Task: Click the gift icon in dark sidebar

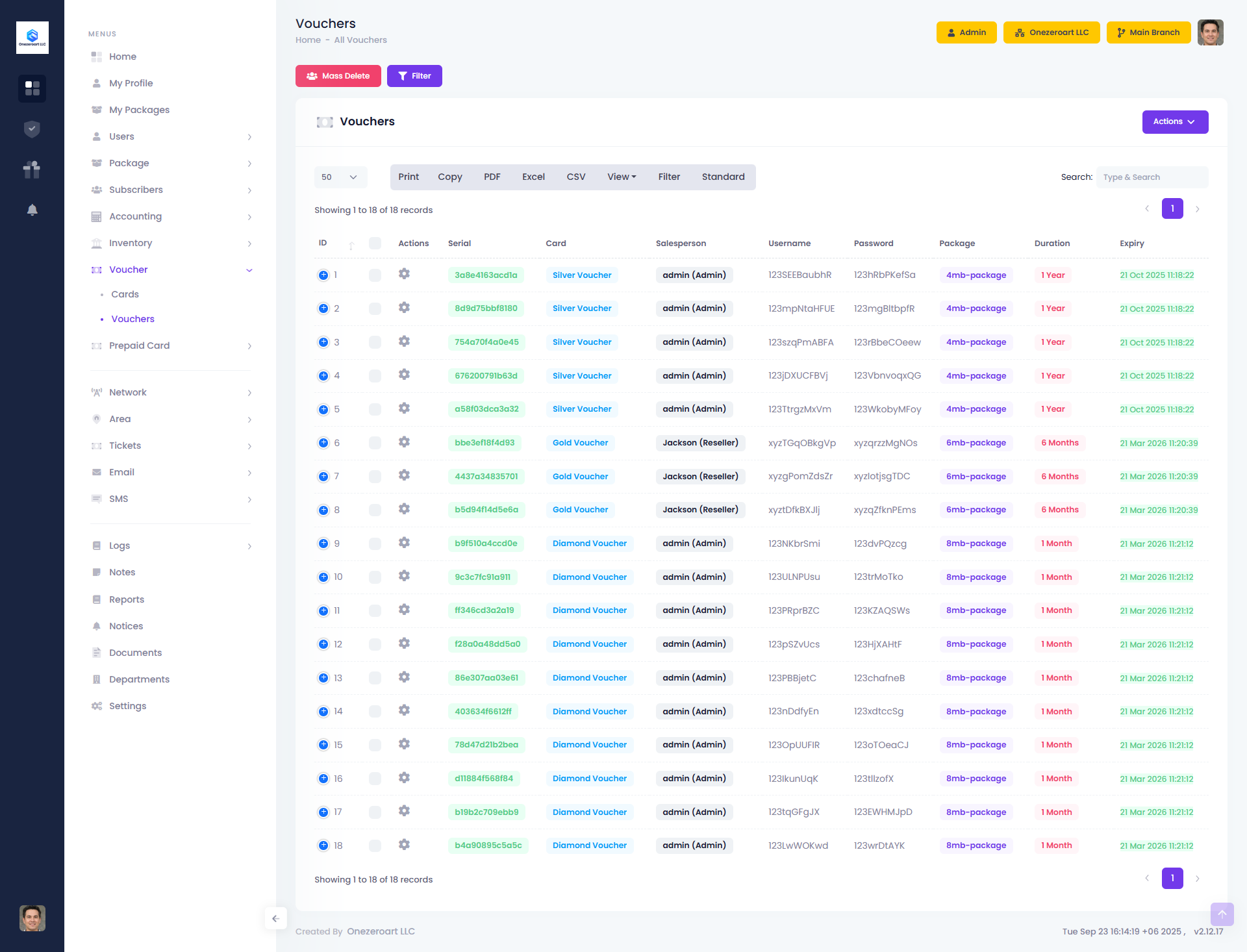Action: pyautogui.click(x=32, y=169)
